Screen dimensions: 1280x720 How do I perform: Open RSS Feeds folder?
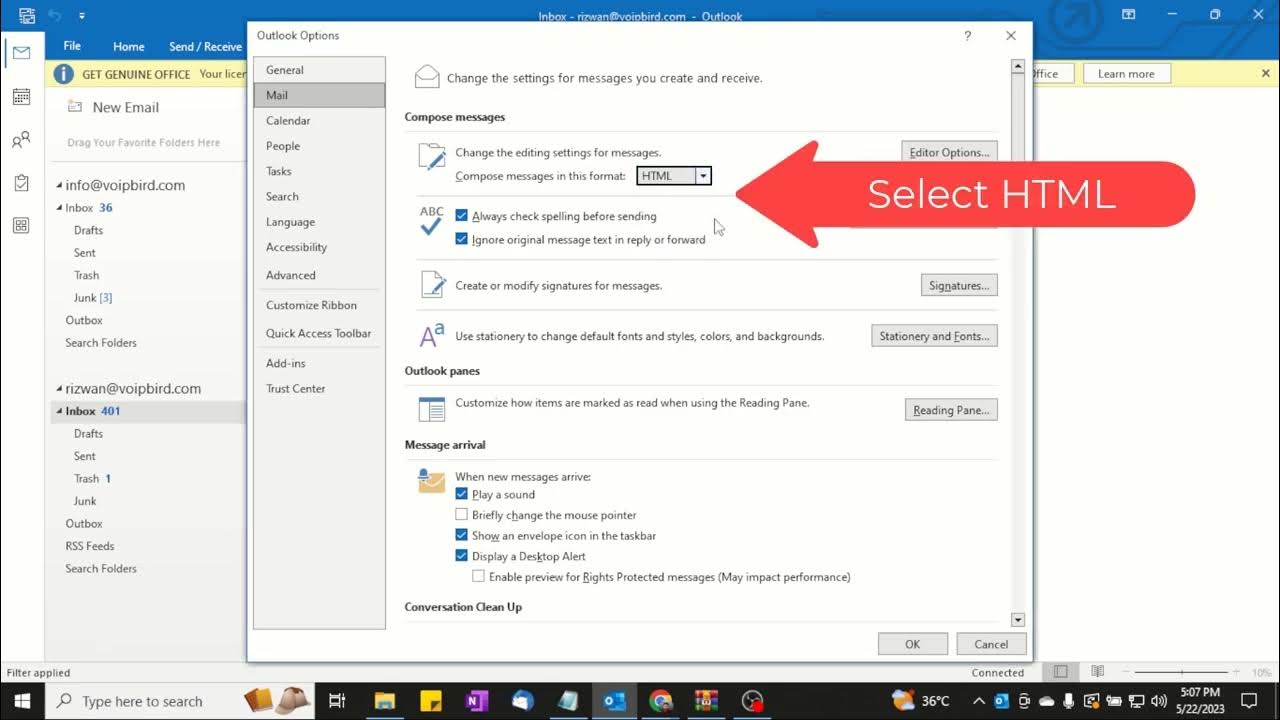(89, 546)
